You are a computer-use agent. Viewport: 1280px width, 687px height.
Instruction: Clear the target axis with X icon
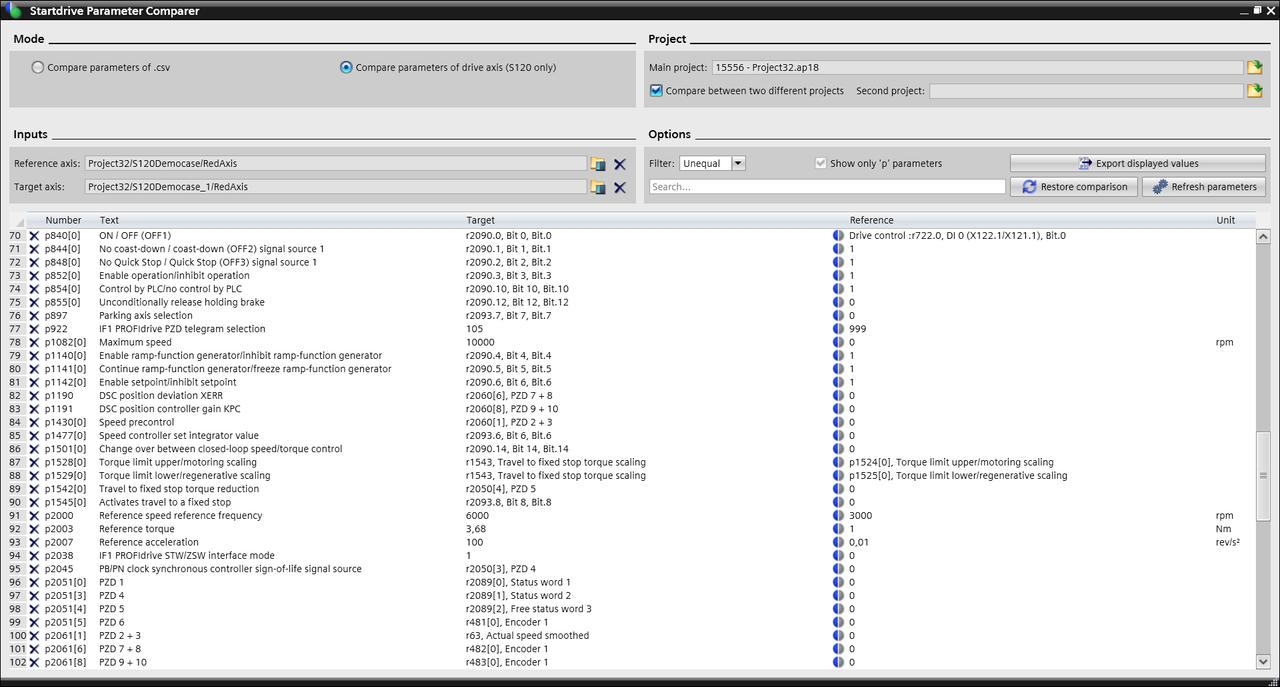(x=619, y=187)
